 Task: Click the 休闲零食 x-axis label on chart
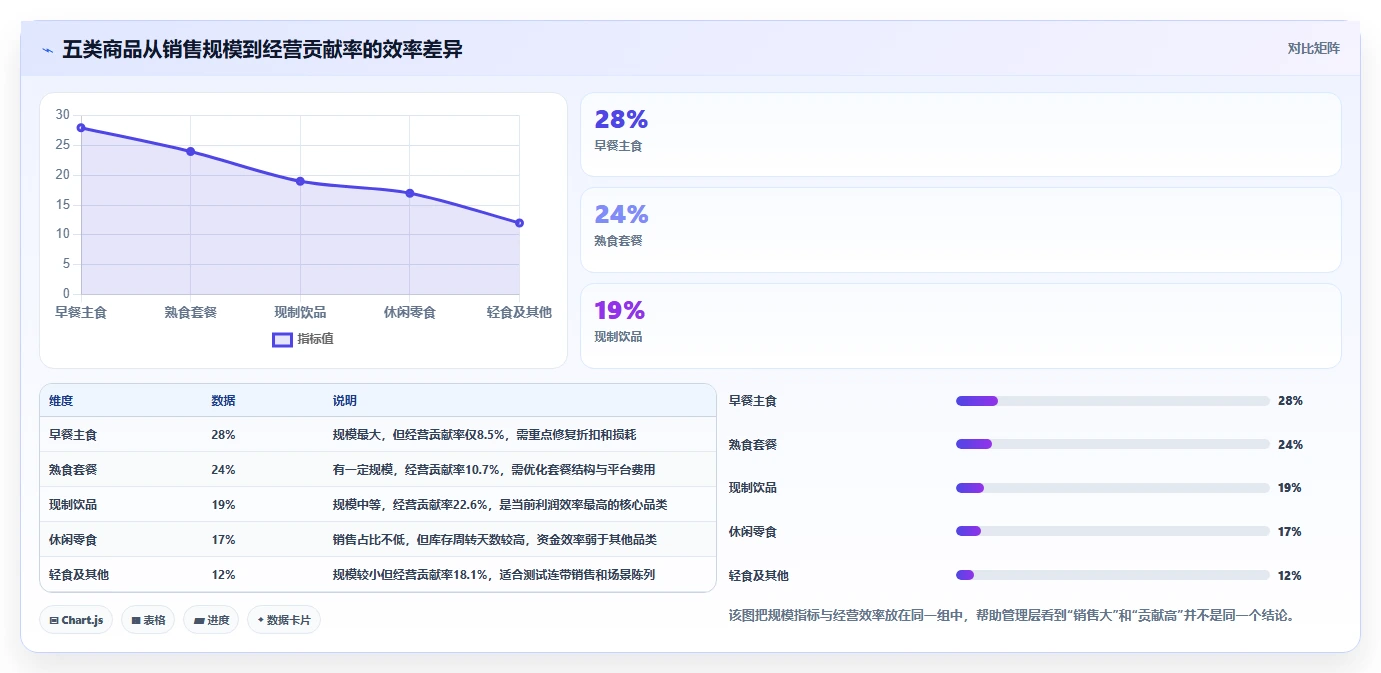[410, 312]
